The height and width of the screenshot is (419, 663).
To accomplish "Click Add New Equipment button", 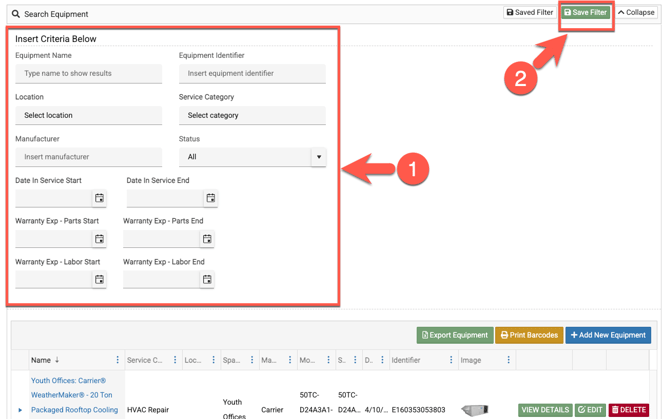I will click(608, 335).
